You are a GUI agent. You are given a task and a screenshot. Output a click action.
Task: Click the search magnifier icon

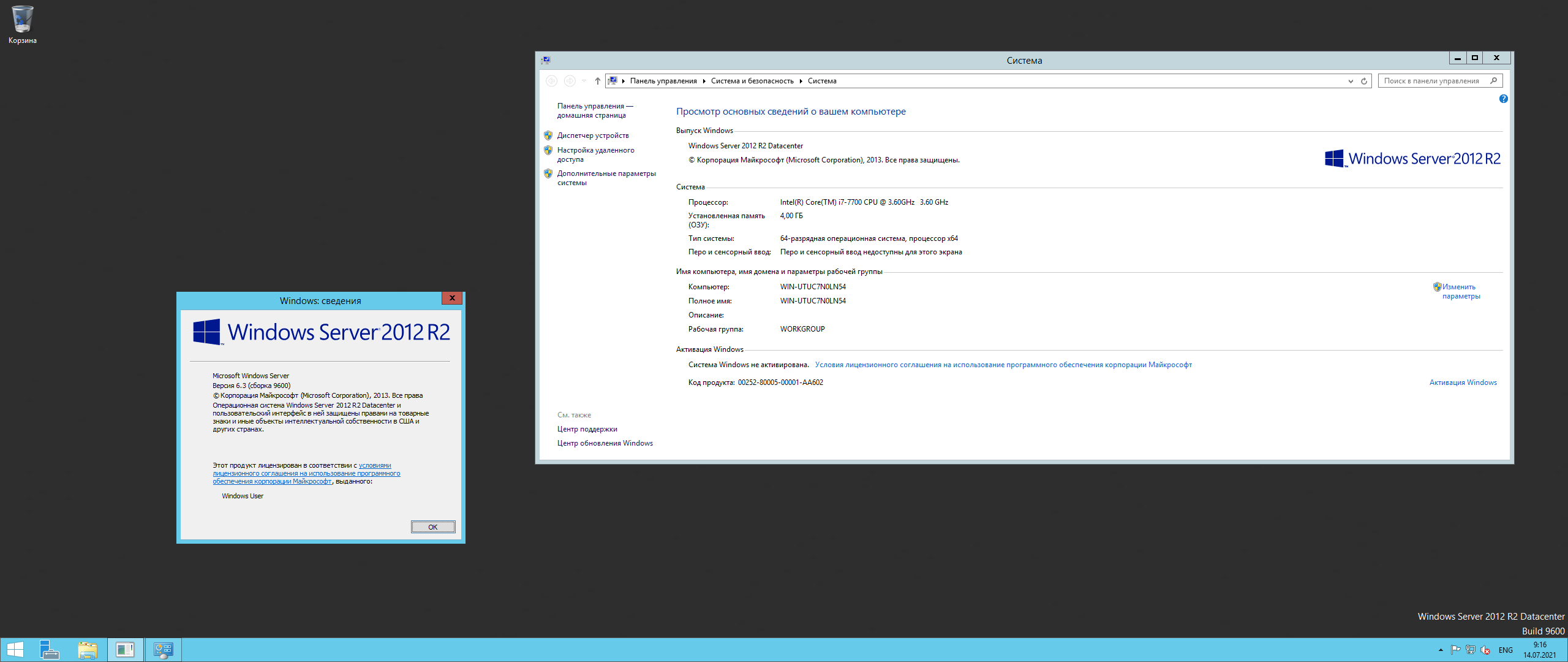(1494, 81)
